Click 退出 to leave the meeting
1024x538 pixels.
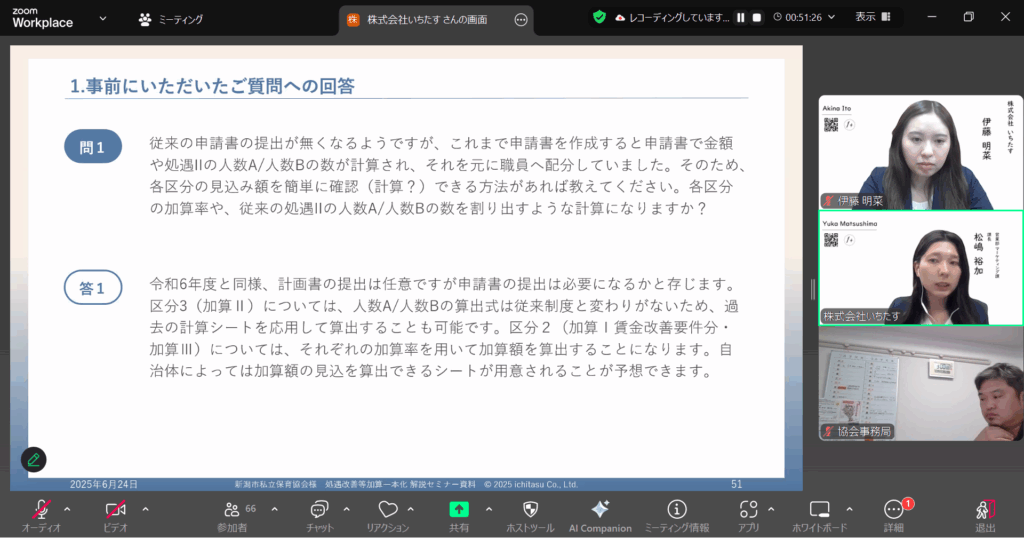tap(985, 512)
